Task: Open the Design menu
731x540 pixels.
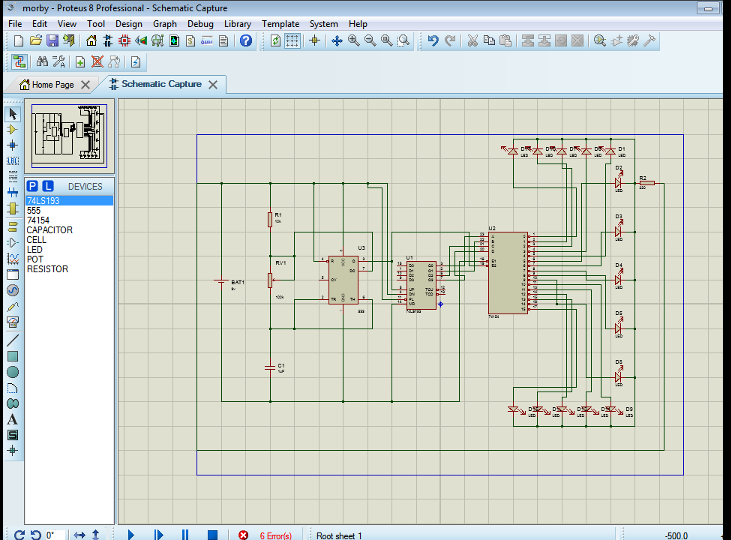Action: pyautogui.click(x=128, y=23)
